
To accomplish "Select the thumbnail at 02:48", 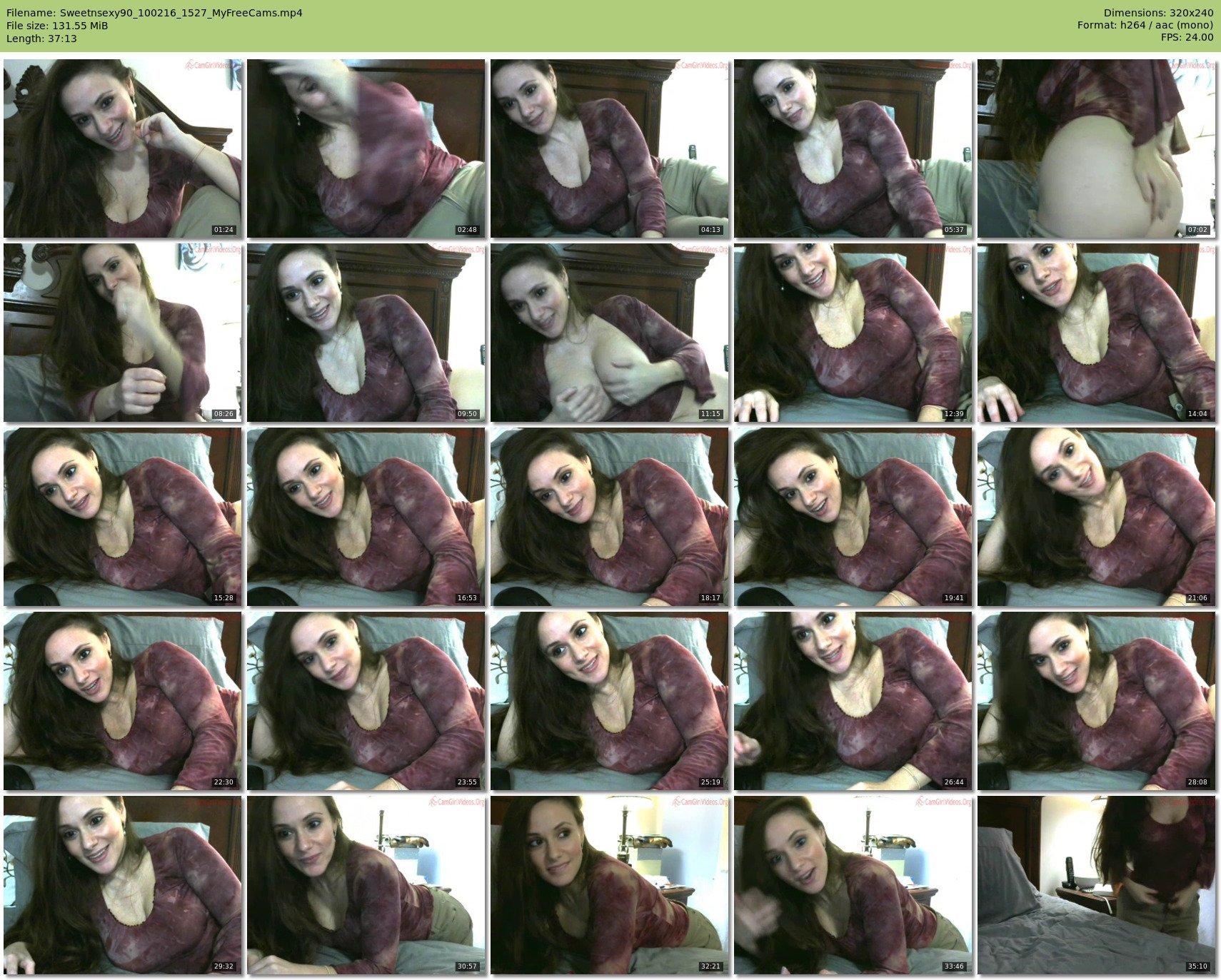I will pos(366,148).
